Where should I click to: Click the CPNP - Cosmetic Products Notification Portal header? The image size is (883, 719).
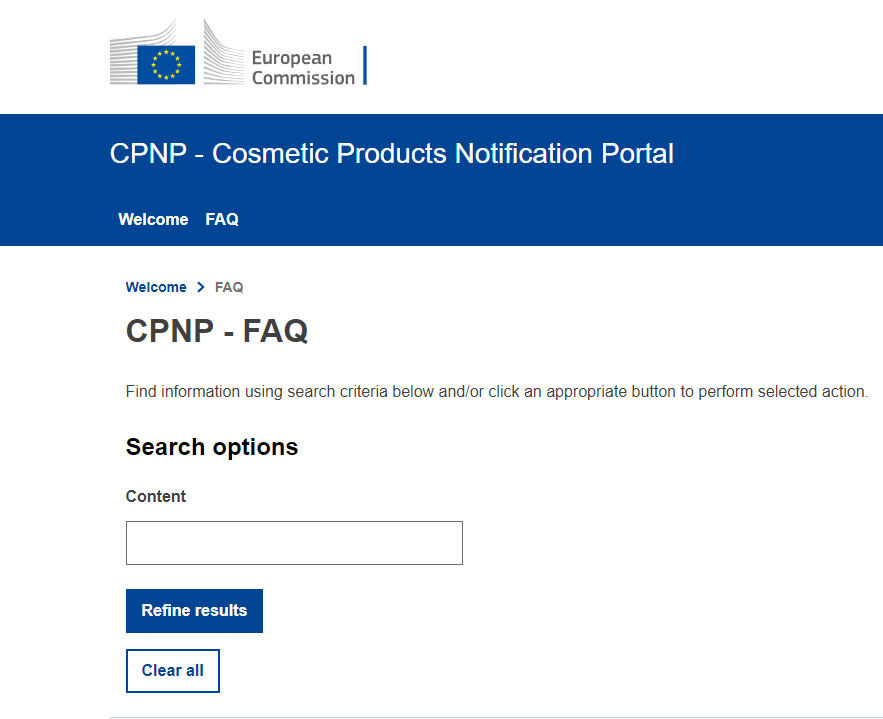(x=391, y=153)
